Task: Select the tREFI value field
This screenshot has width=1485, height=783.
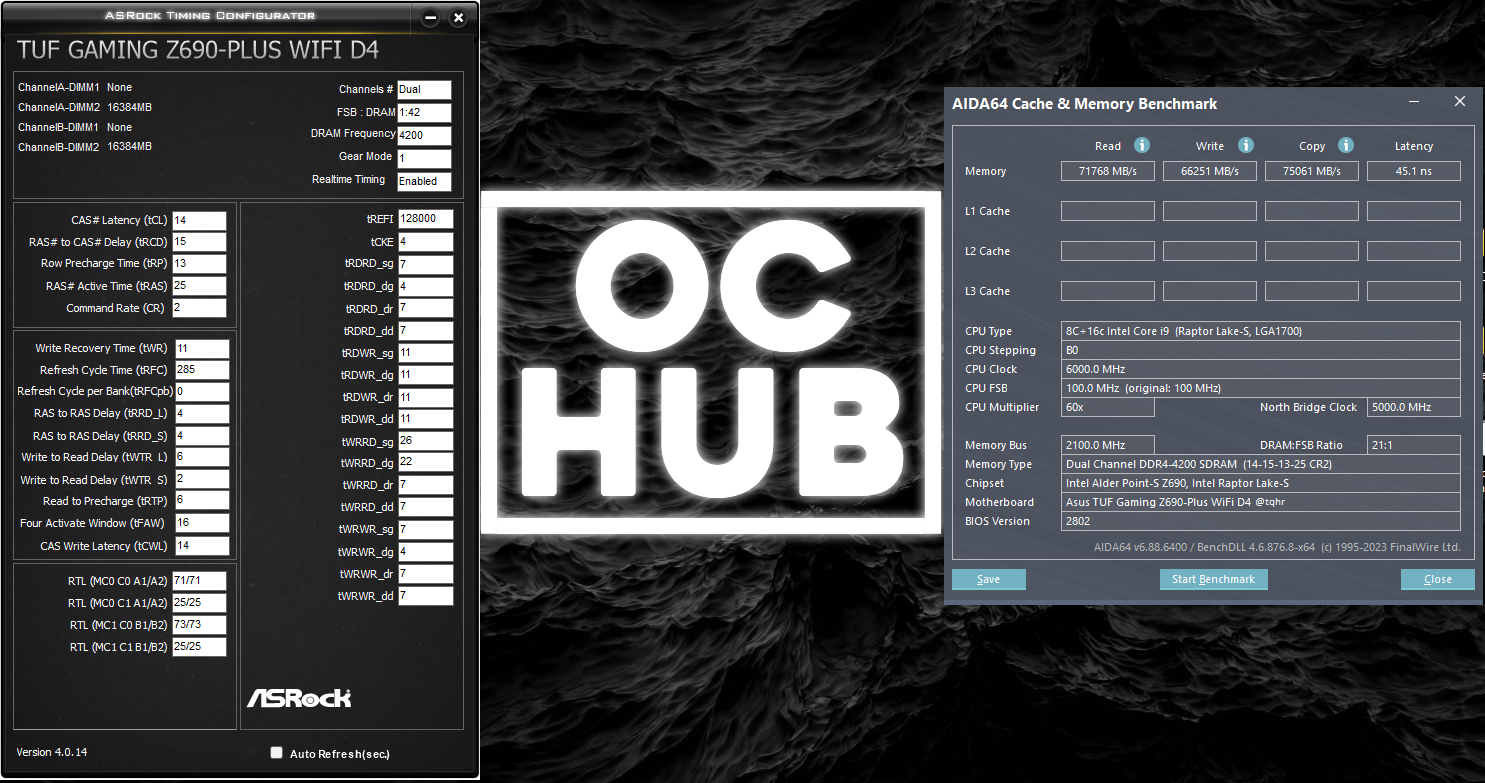Action: (x=425, y=219)
